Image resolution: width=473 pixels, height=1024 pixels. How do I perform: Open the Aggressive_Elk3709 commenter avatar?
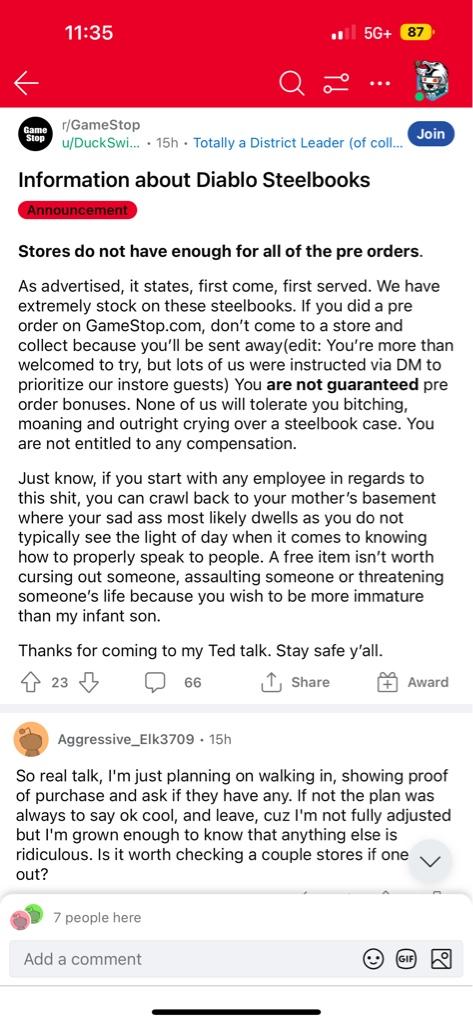tap(31, 739)
